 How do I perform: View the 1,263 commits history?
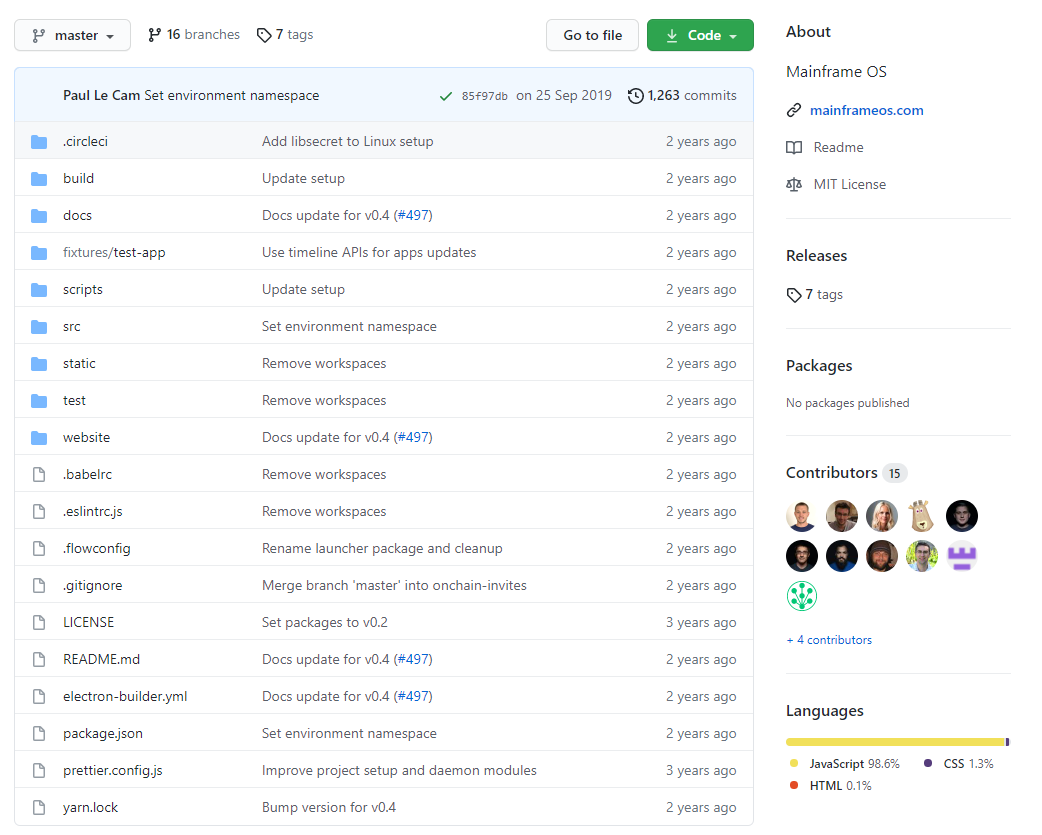click(x=682, y=96)
